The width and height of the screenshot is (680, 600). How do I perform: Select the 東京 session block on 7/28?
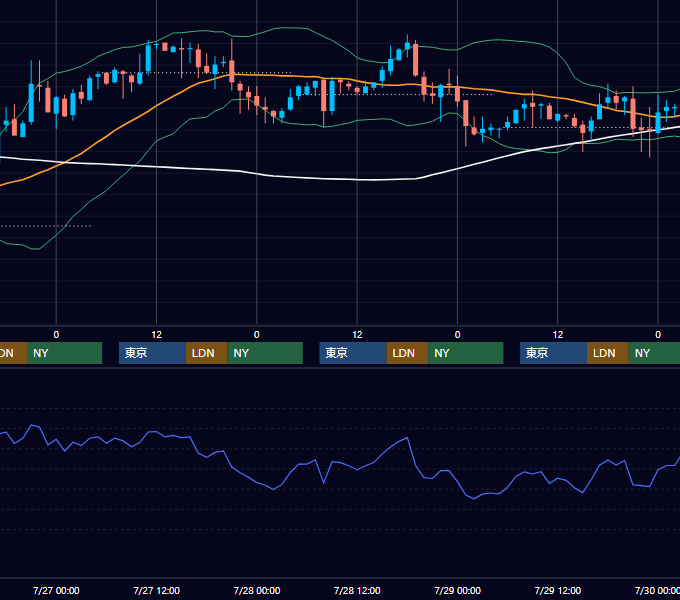pos(353,353)
